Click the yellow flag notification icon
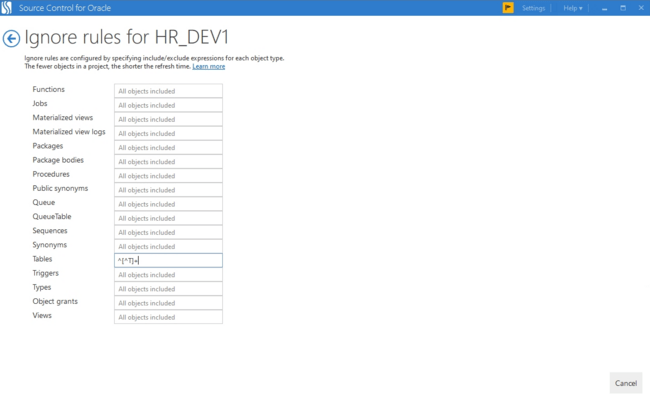650x400 pixels. click(508, 8)
